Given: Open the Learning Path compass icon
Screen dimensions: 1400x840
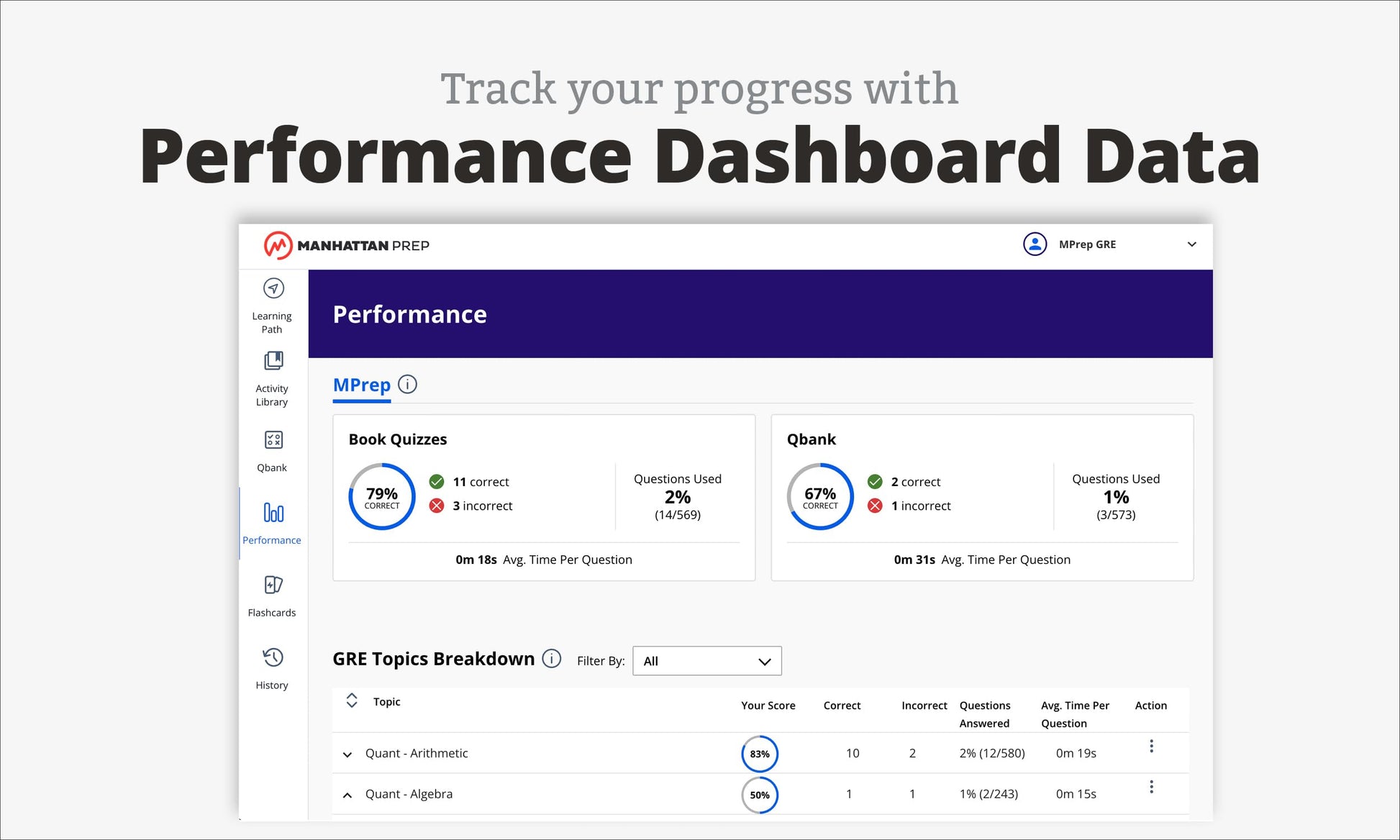Looking at the screenshot, I should (x=273, y=288).
